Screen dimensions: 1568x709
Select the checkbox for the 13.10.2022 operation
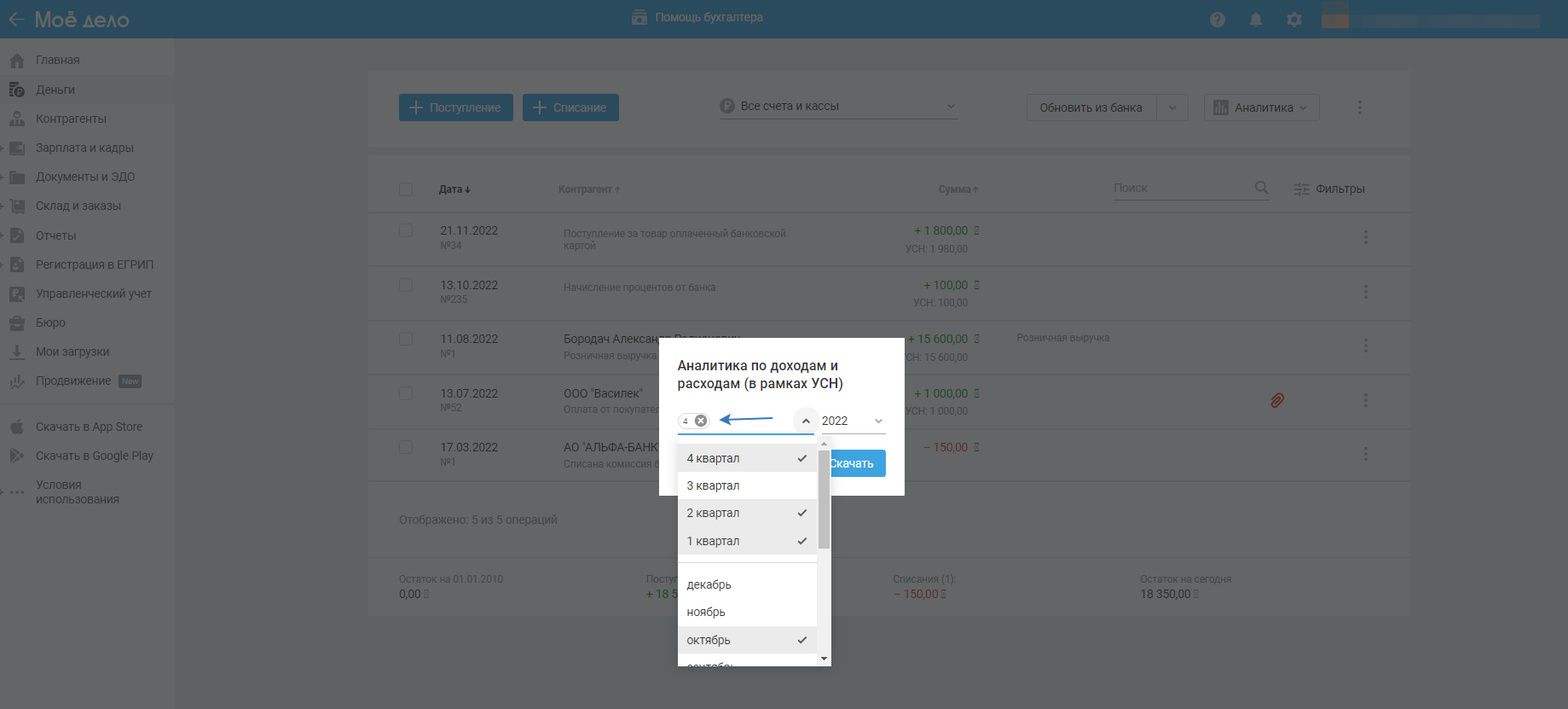point(406,285)
